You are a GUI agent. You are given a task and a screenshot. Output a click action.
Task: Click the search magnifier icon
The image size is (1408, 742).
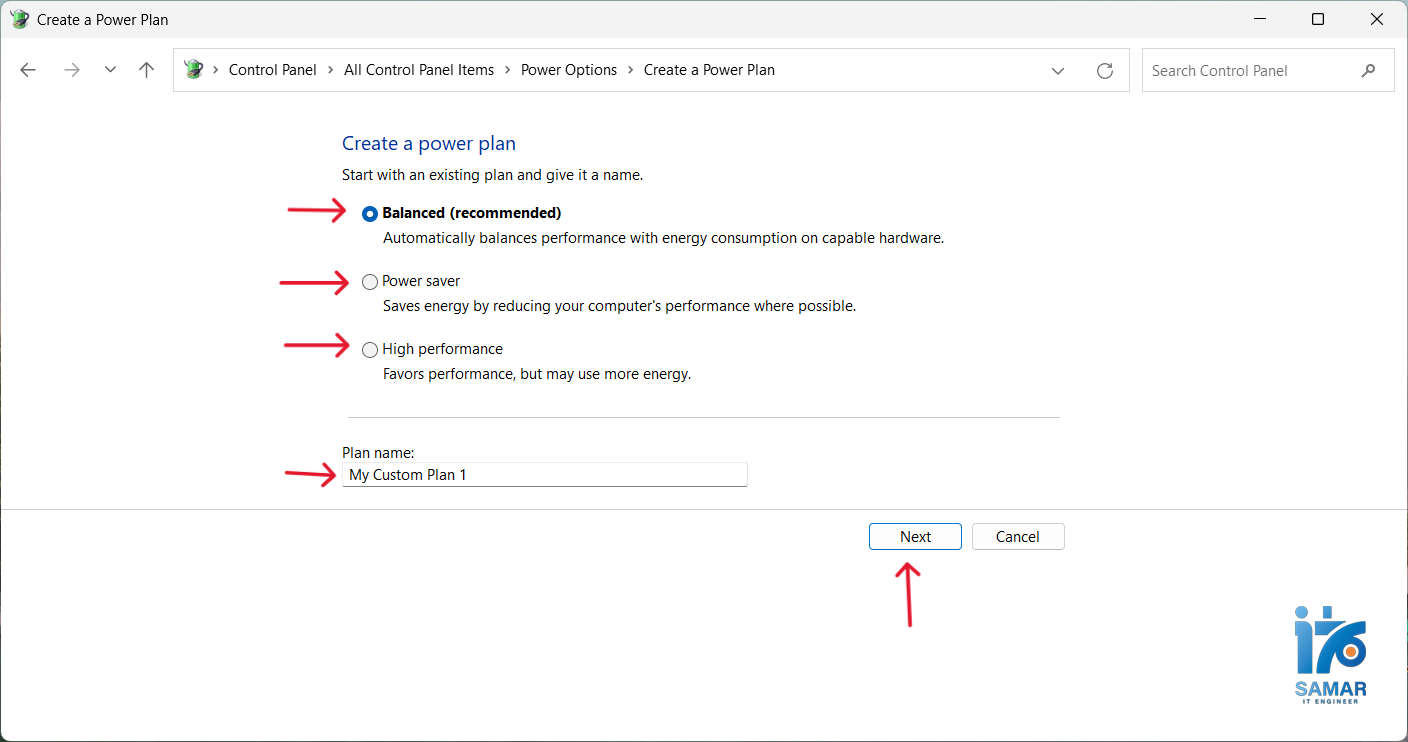1368,70
